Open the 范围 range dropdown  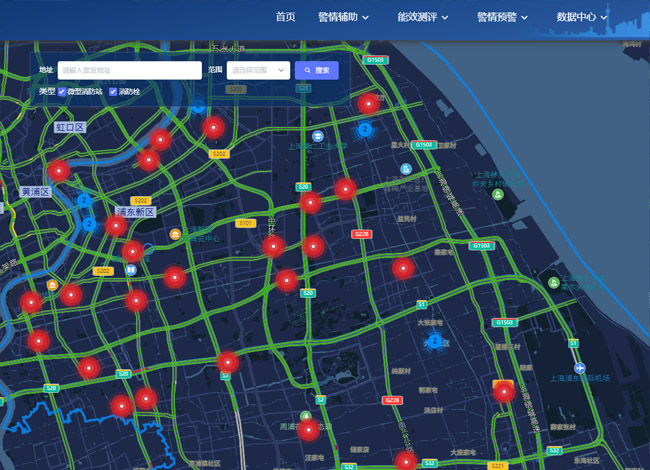pyautogui.click(x=259, y=70)
